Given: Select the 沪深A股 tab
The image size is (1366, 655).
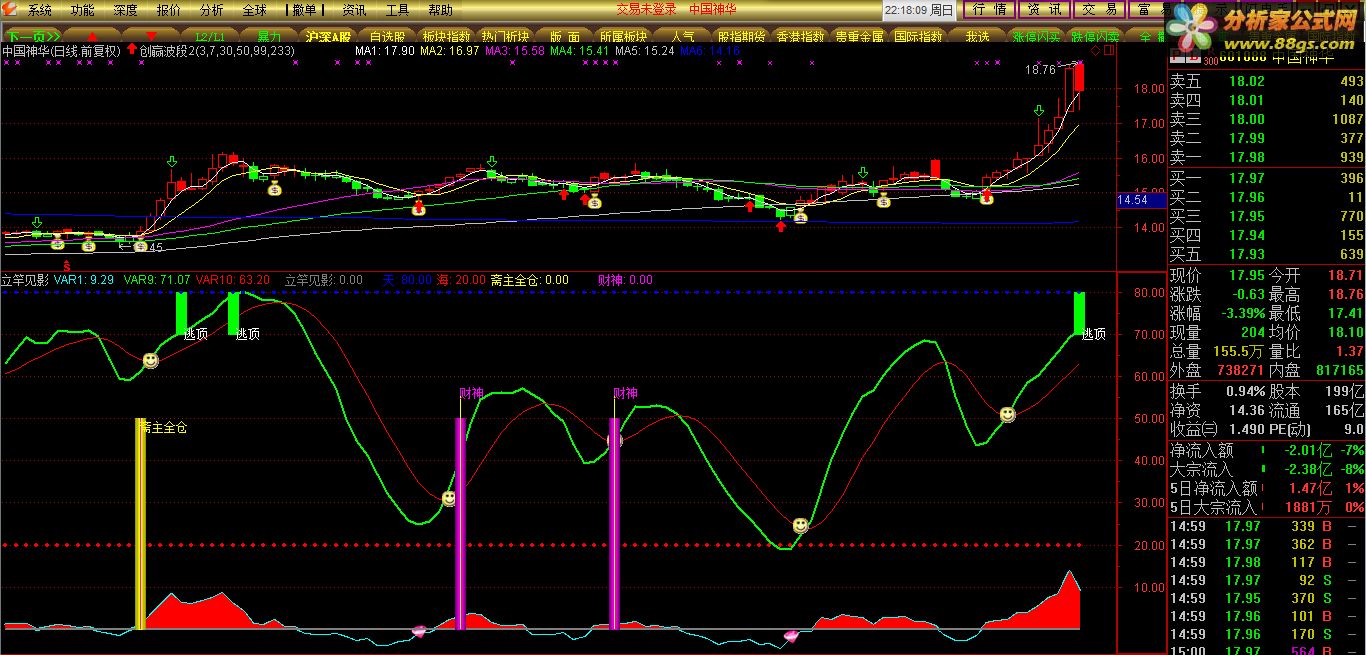Looking at the screenshot, I should tap(329, 35).
